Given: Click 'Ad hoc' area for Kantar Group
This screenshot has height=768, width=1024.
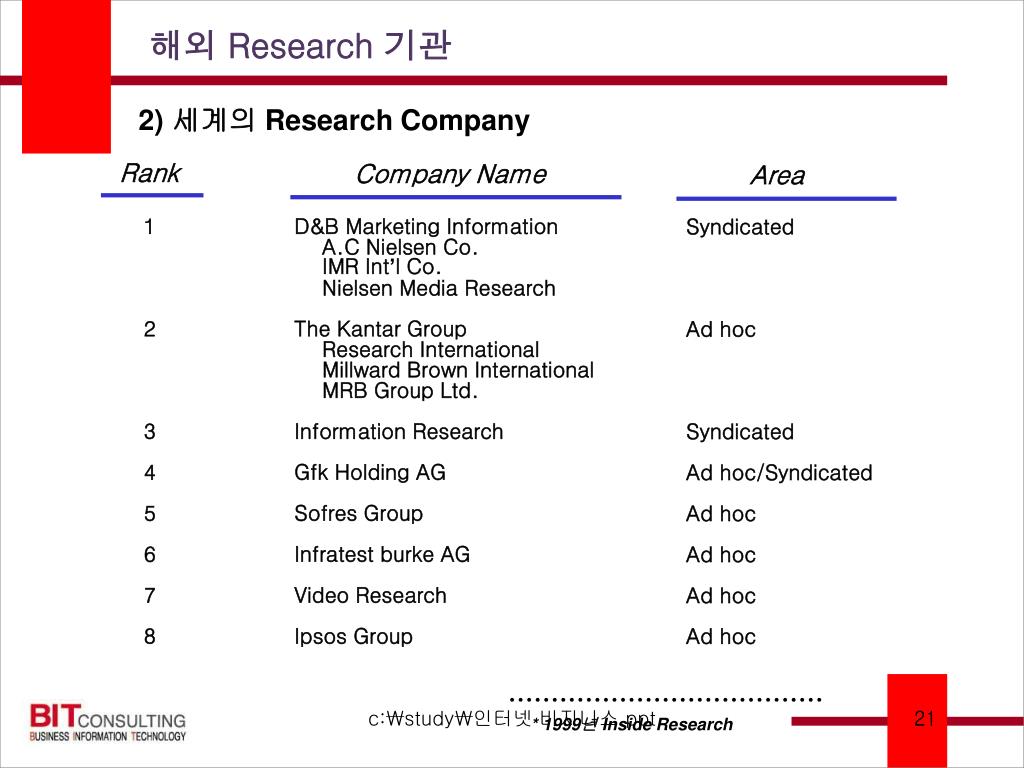Looking at the screenshot, I should (x=720, y=329).
